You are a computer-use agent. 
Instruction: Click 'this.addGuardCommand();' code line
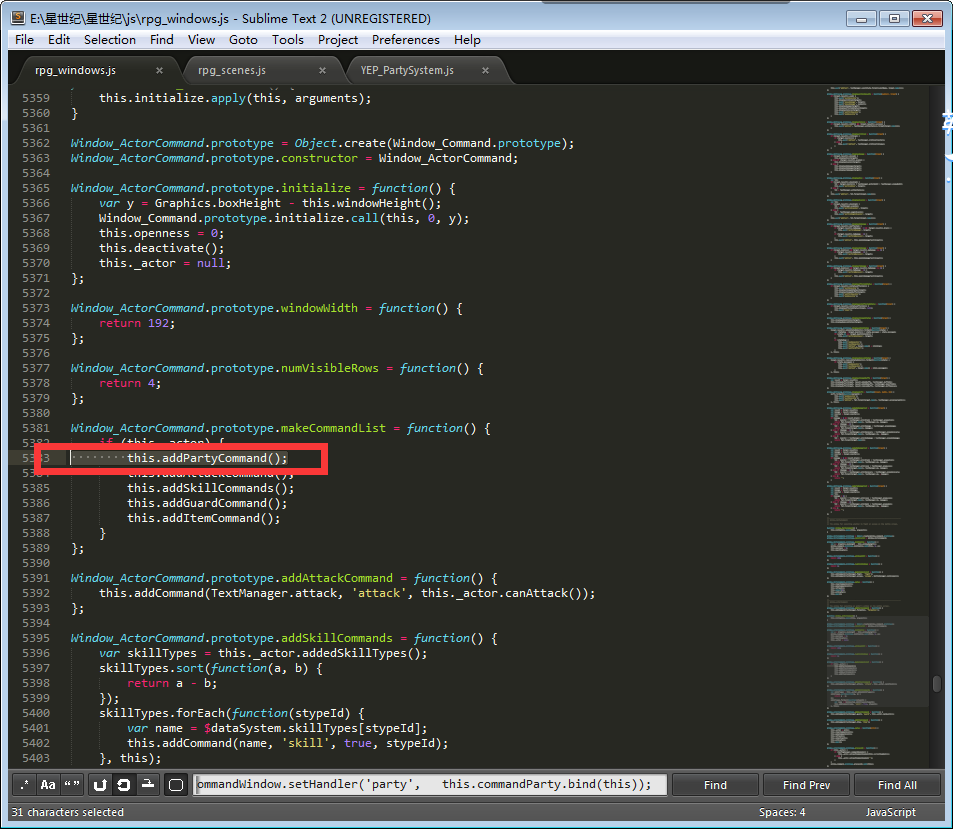[x=207, y=503]
